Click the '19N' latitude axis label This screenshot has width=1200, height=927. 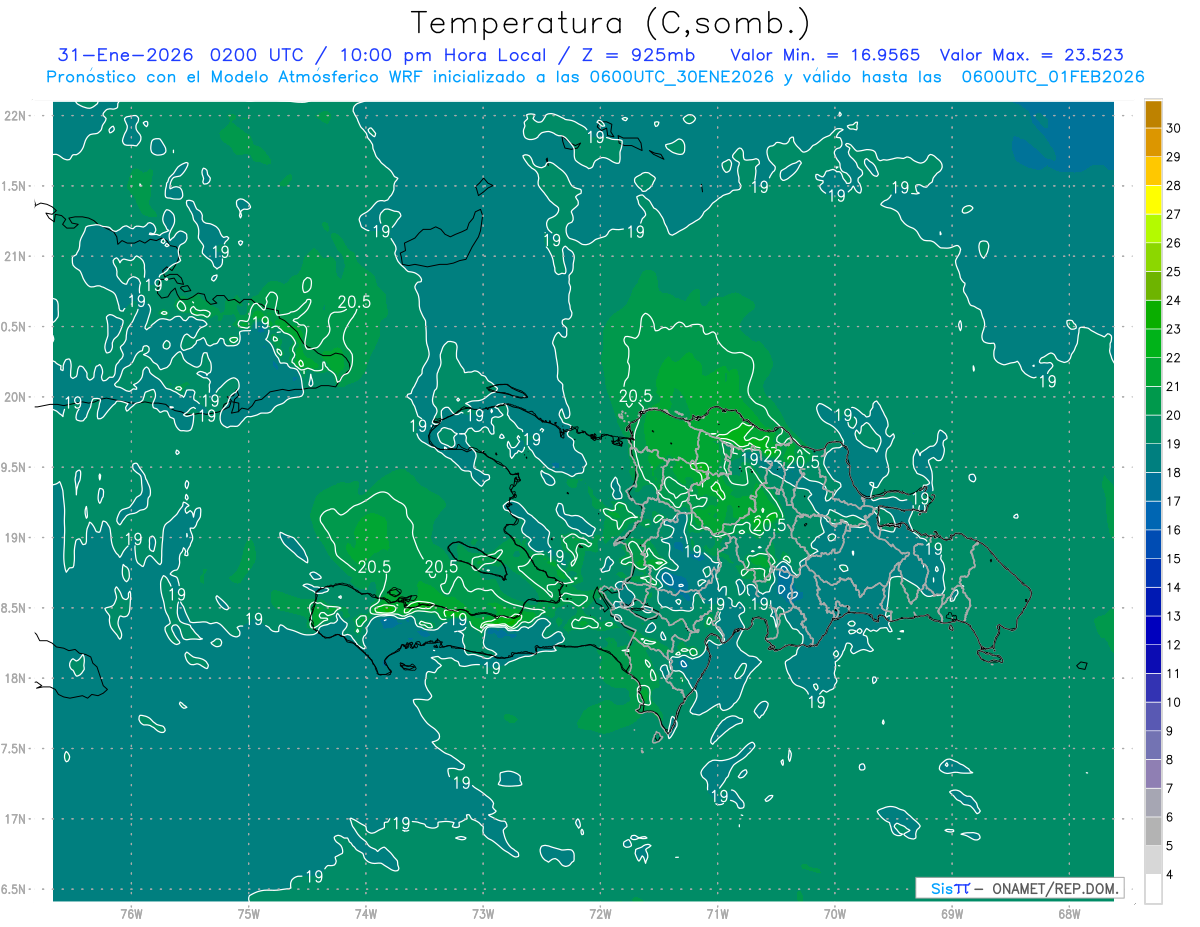tap(16, 538)
